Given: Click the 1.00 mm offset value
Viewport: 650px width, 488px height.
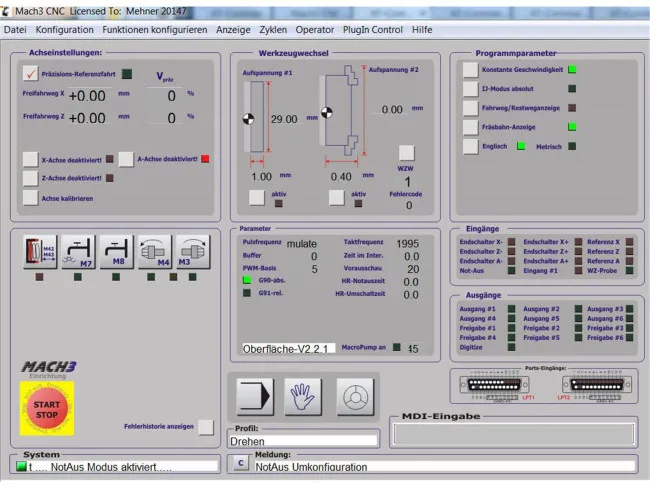Looking at the screenshot, I should click(x=261, y=177).
